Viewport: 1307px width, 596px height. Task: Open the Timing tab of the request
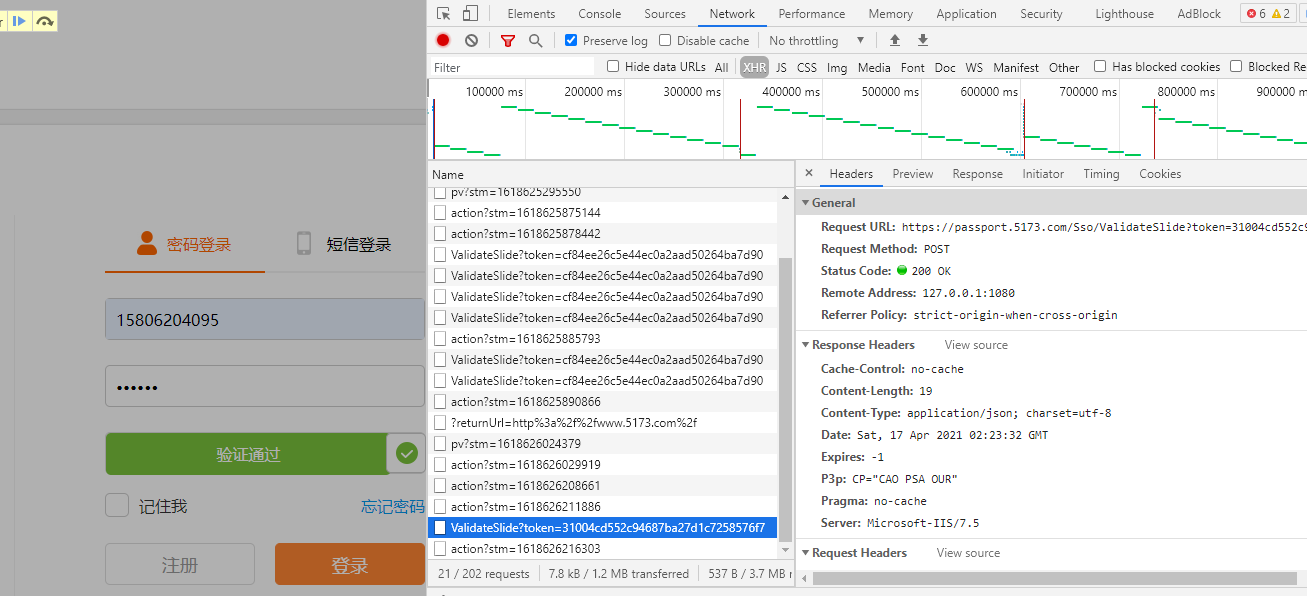[1101, 174]
